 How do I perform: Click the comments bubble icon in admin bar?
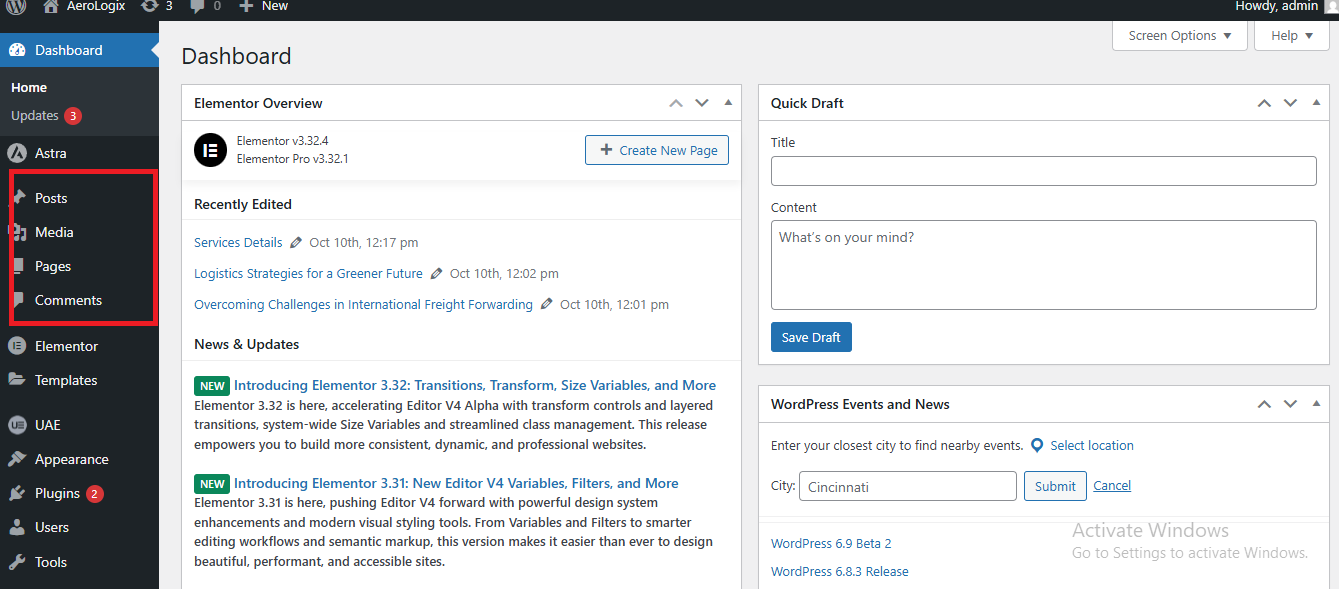[x=198, y=6]
